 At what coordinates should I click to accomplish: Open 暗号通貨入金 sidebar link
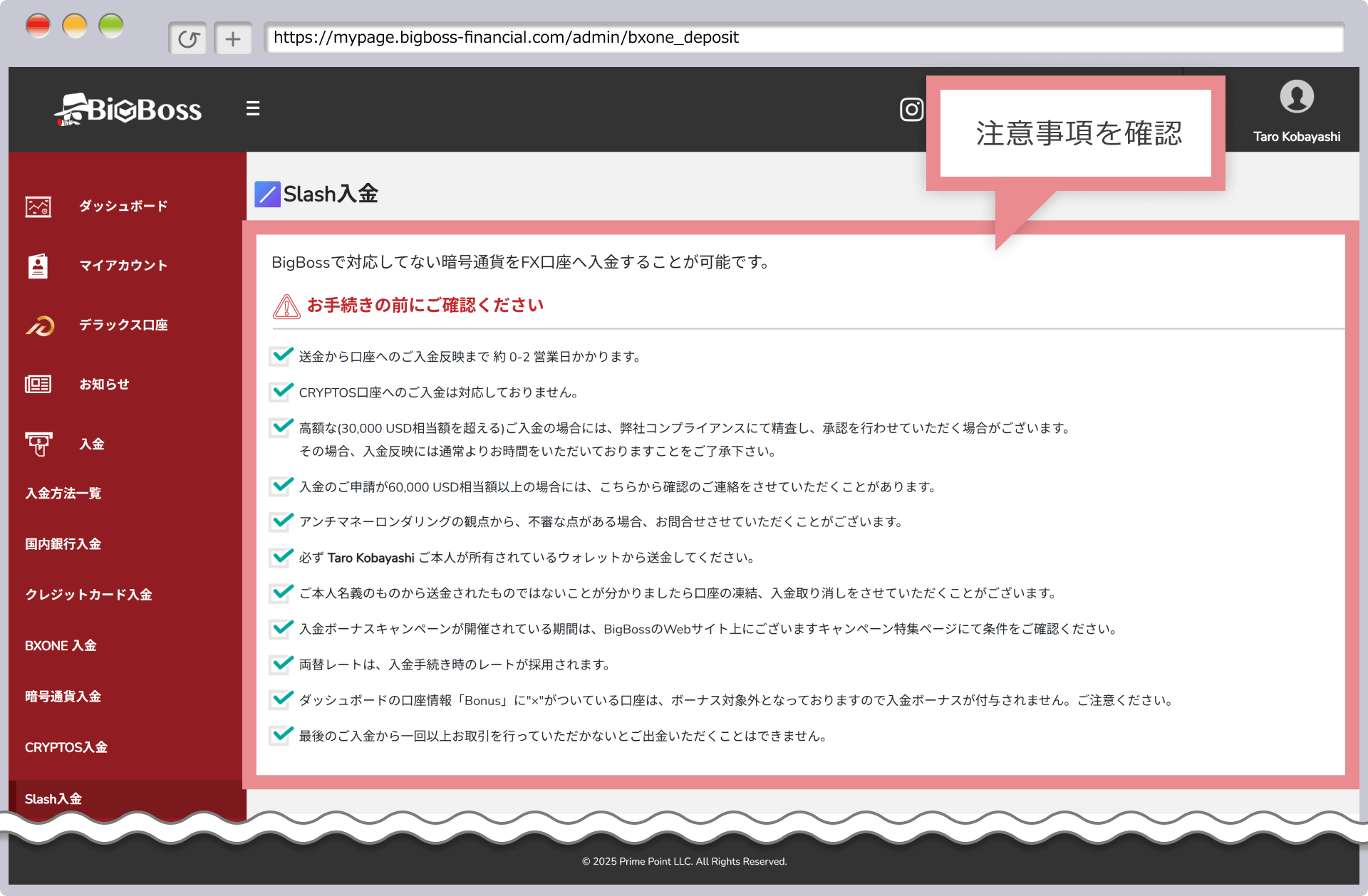point(63,697)
